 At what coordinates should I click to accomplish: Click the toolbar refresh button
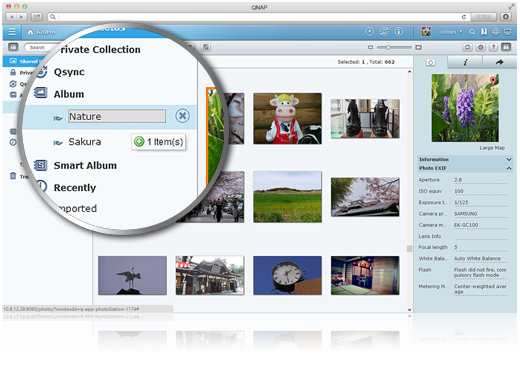click(x=467, y=47)
